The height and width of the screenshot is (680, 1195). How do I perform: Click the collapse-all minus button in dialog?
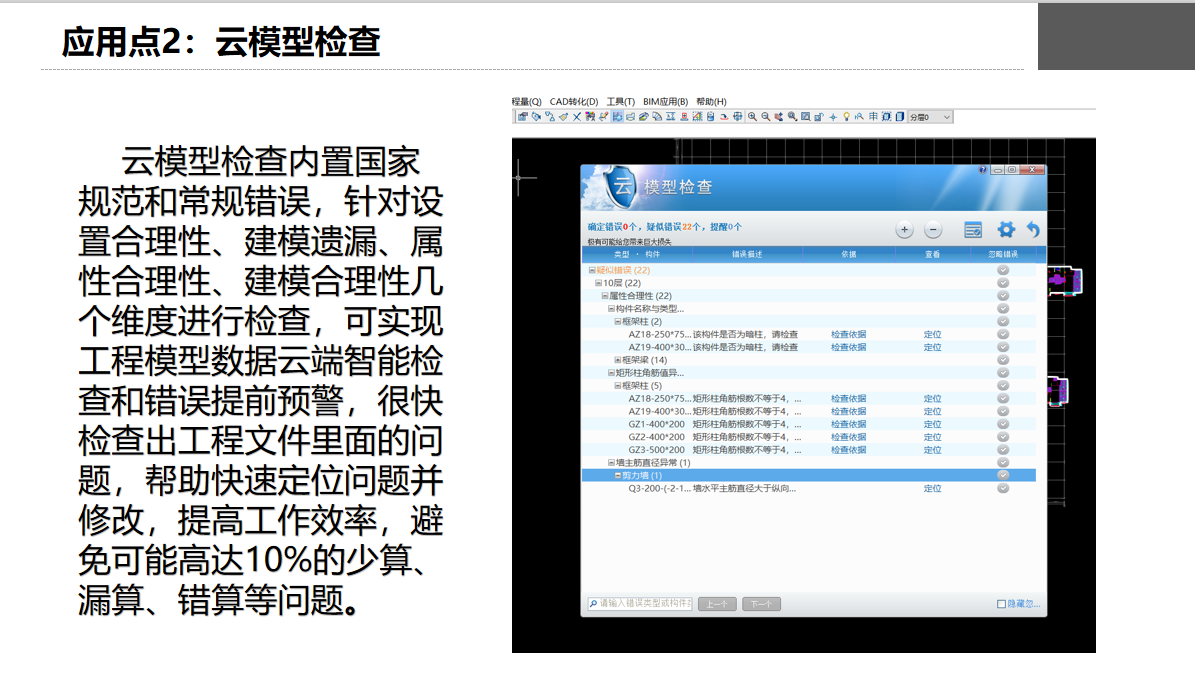(x=932, y=230)
